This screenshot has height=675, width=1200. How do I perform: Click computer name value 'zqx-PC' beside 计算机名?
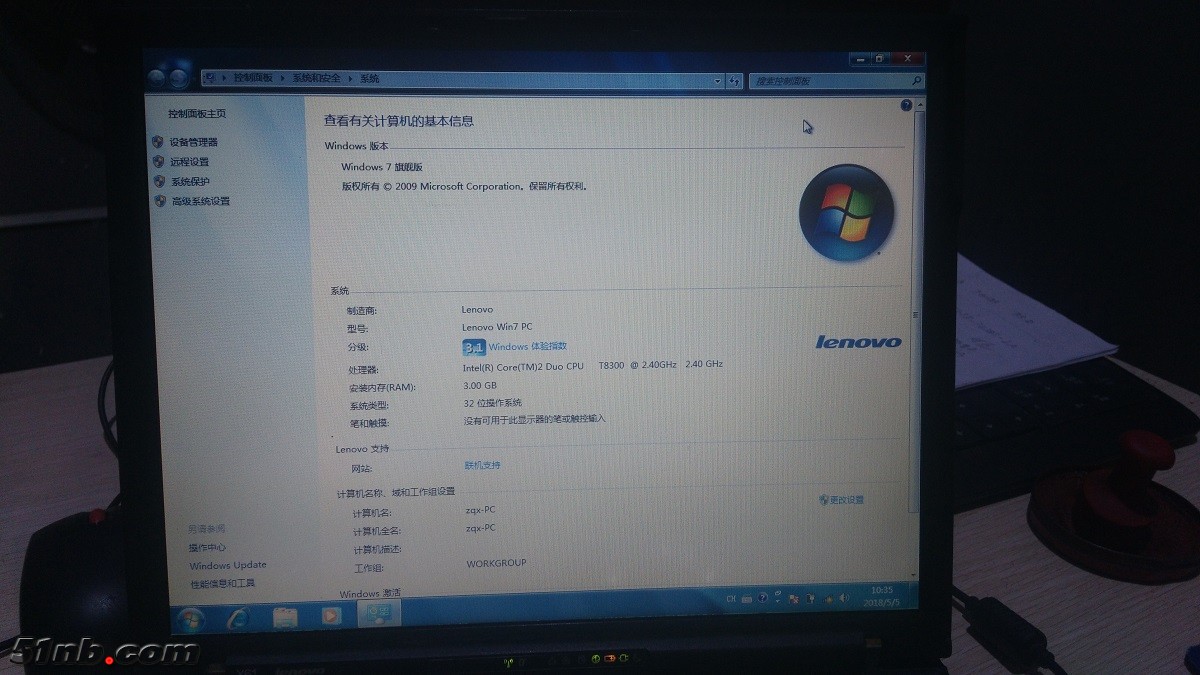480,509
